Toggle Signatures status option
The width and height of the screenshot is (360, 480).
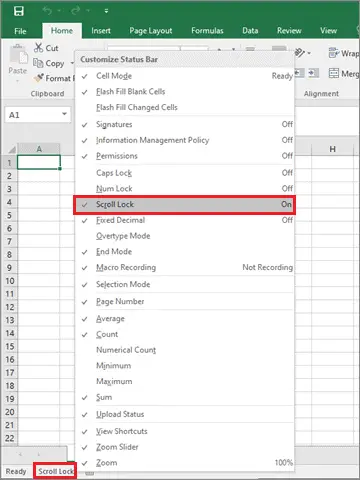pos(185,124)
